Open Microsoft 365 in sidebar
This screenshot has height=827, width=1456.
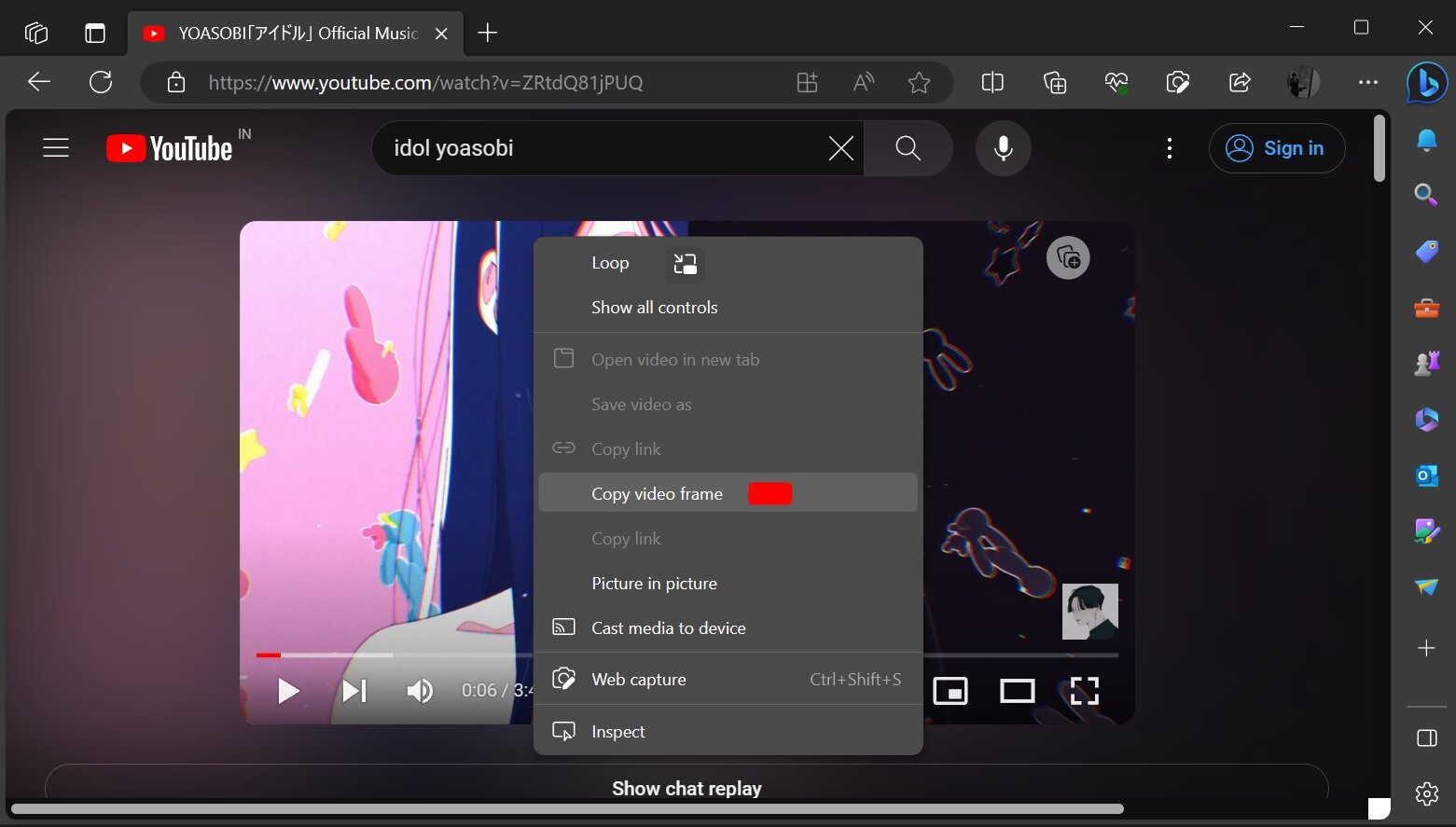point(1426,420)
